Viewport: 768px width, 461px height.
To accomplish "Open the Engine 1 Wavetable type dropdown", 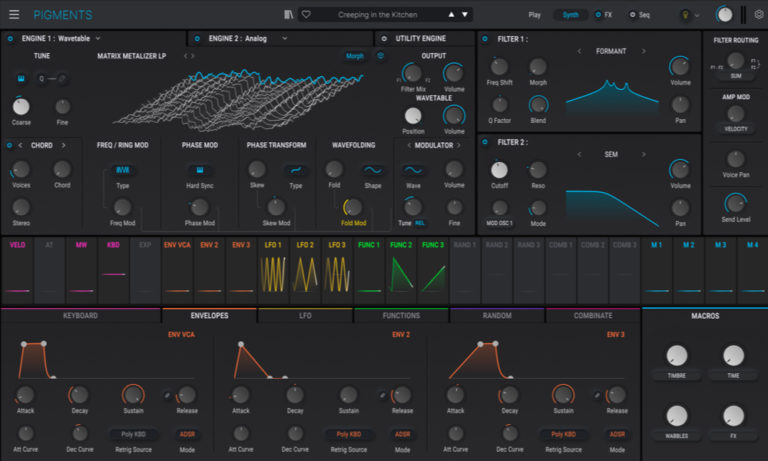I will [97, 38].
